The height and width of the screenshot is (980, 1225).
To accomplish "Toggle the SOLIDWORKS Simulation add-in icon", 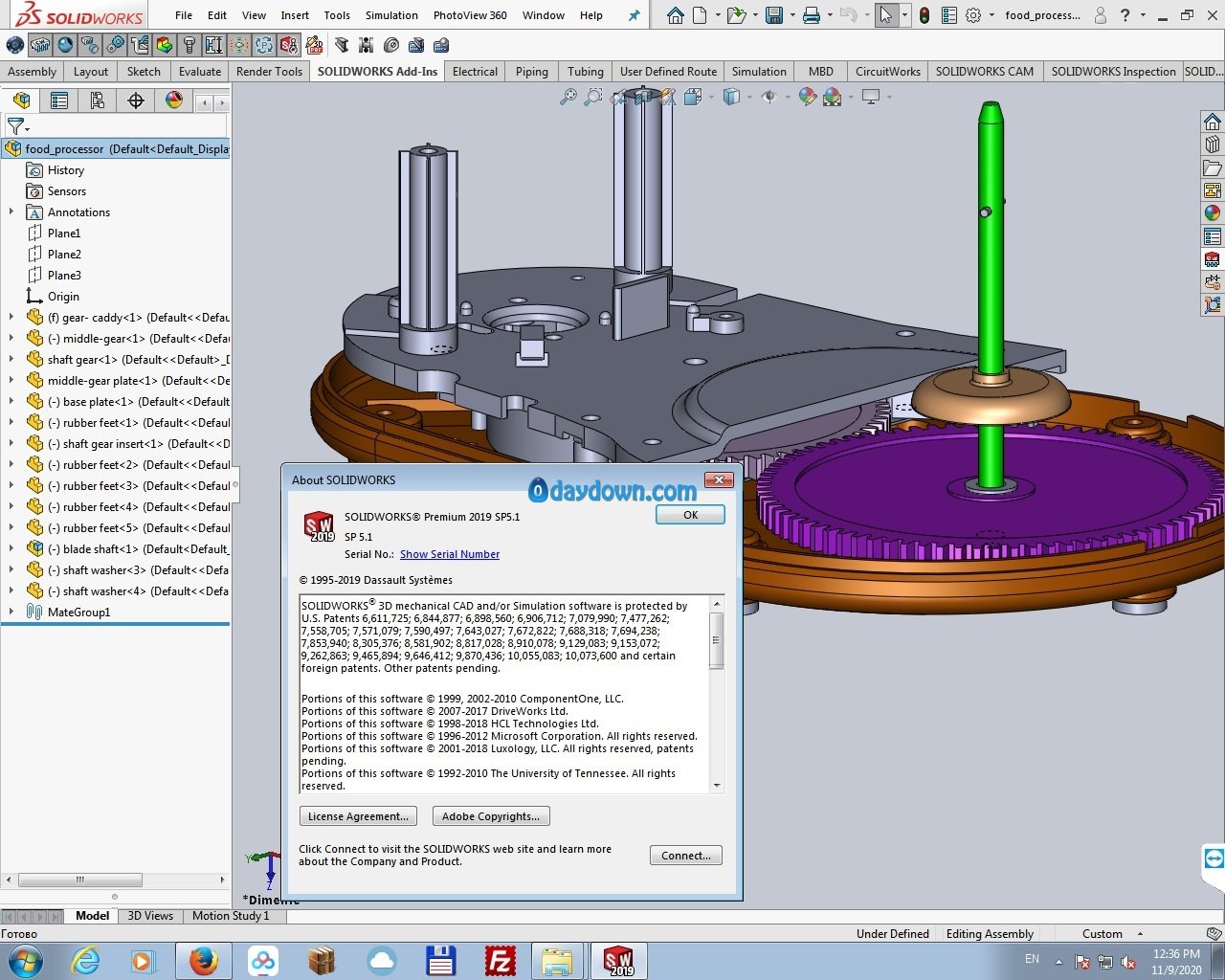I will point(165,45).
